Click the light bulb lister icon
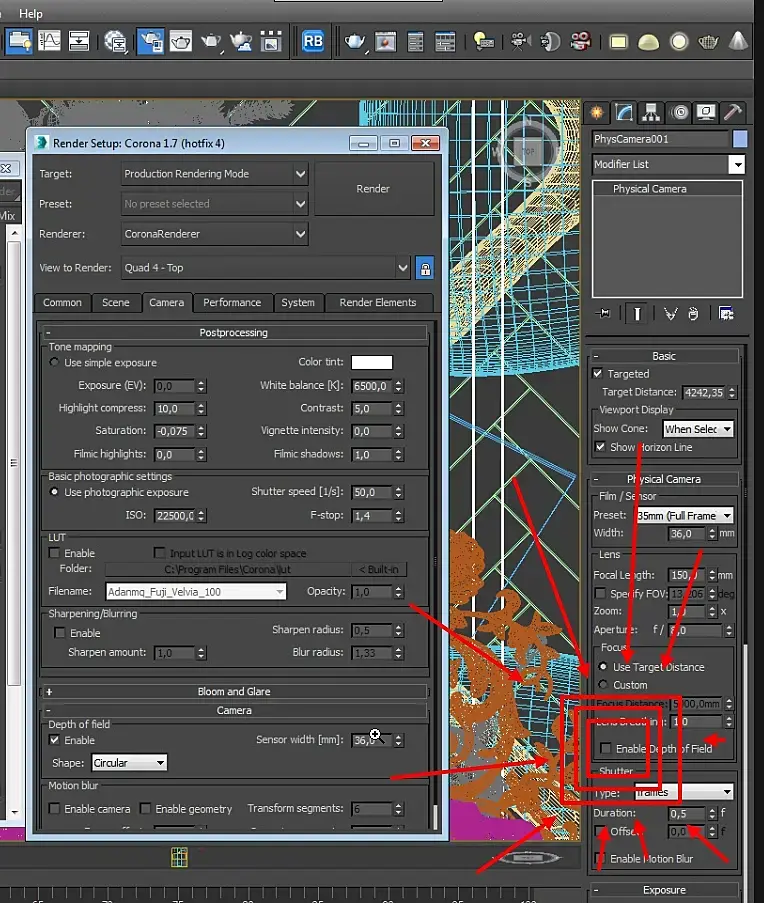This screenshot has height=903, width=764. click(x=482, y=41)
